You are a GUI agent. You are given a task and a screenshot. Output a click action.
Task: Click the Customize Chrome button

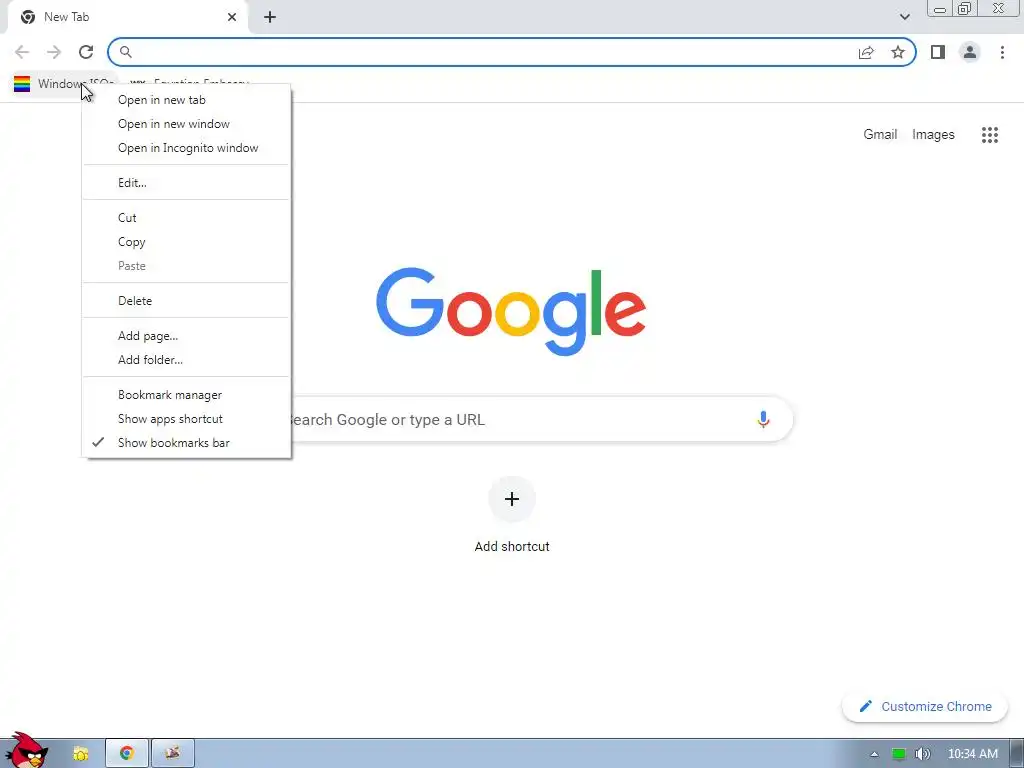click(925, 707)
